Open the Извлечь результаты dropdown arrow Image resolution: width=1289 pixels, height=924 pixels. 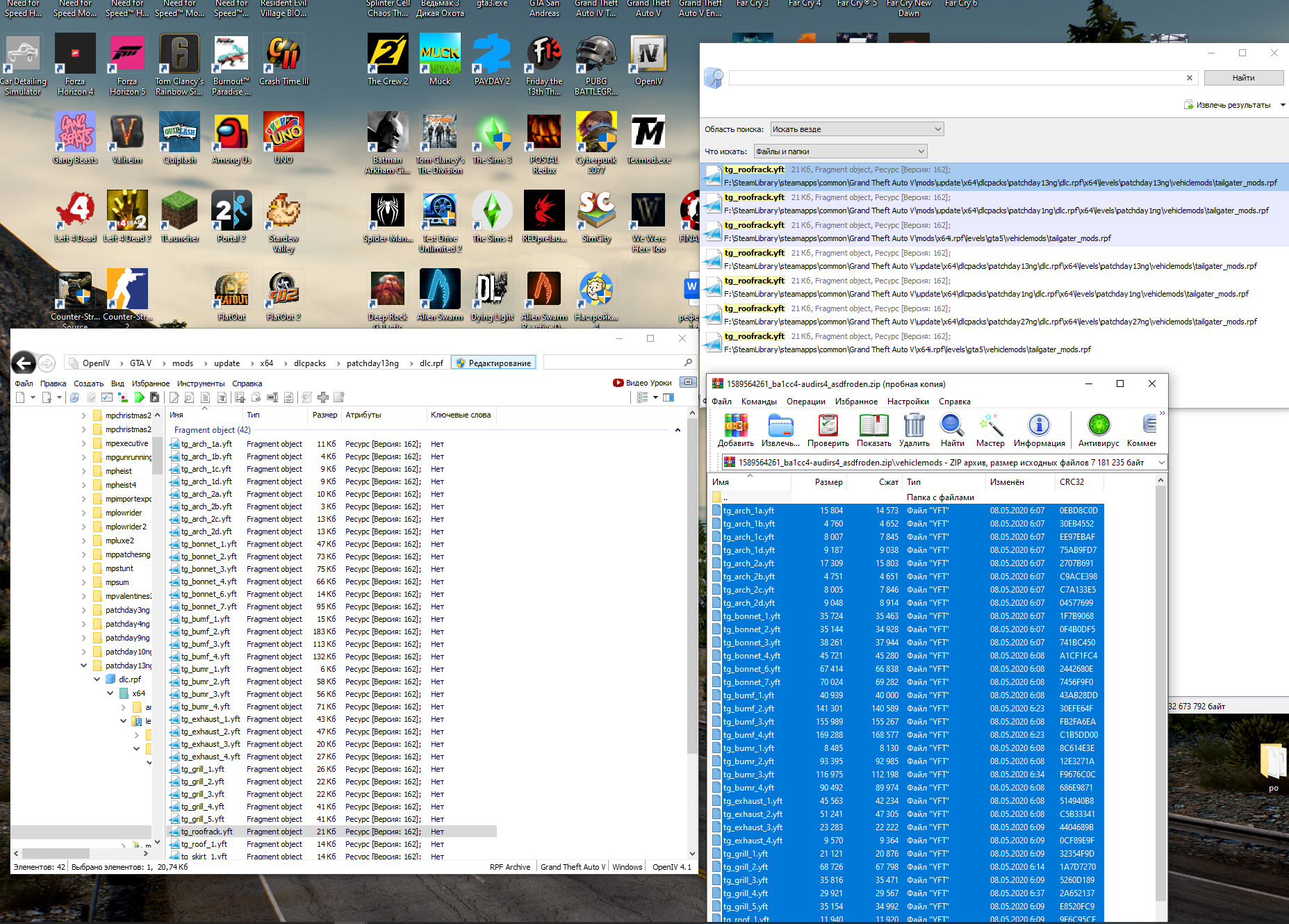coord(1282,105)
